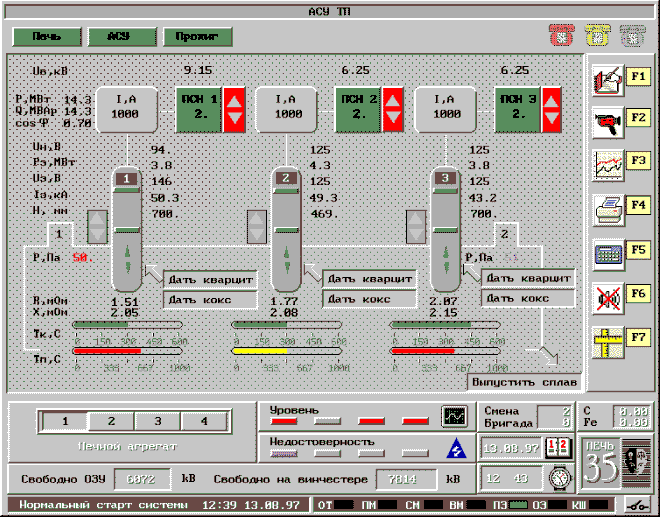The height and width of the screenshot is (517, 660).
Task: Mute sound with the F6 speaker icon
Action: coord(606,297)
